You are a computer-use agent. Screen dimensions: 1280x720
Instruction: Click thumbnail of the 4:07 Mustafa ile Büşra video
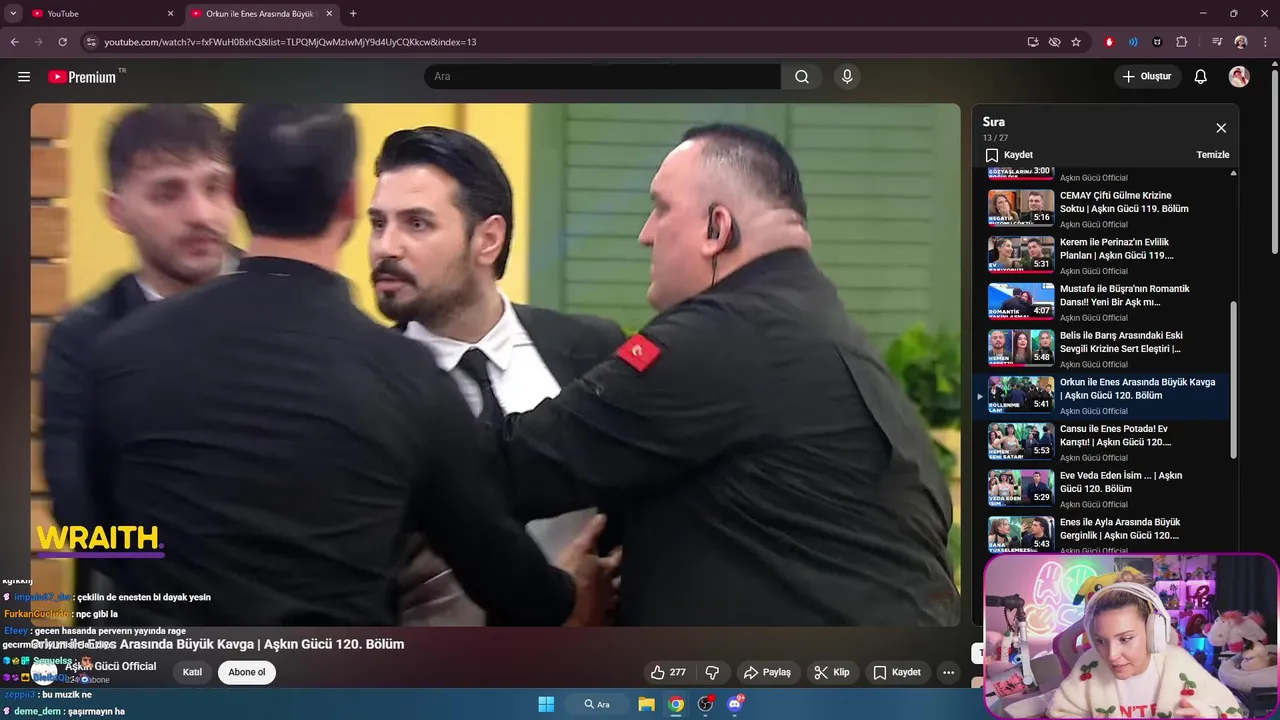[1021, 301]
